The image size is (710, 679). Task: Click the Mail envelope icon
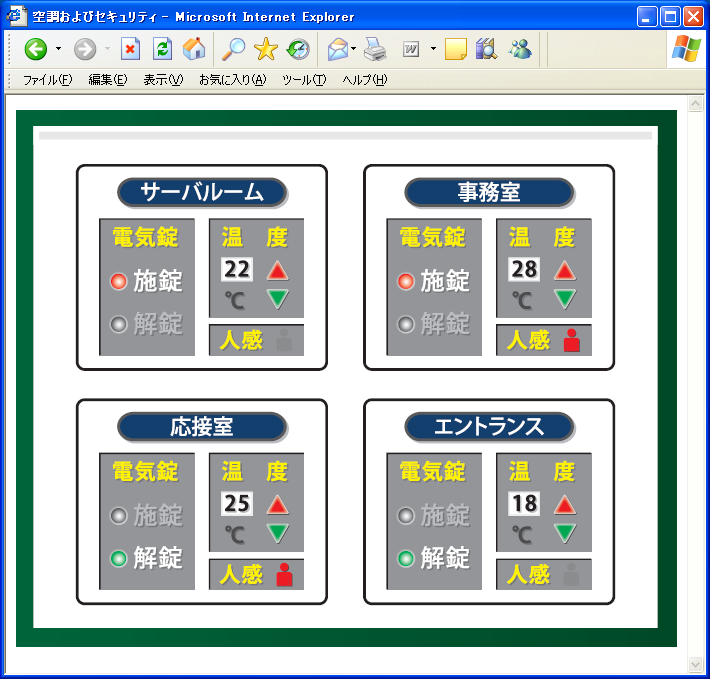click(x=338, y=49)
